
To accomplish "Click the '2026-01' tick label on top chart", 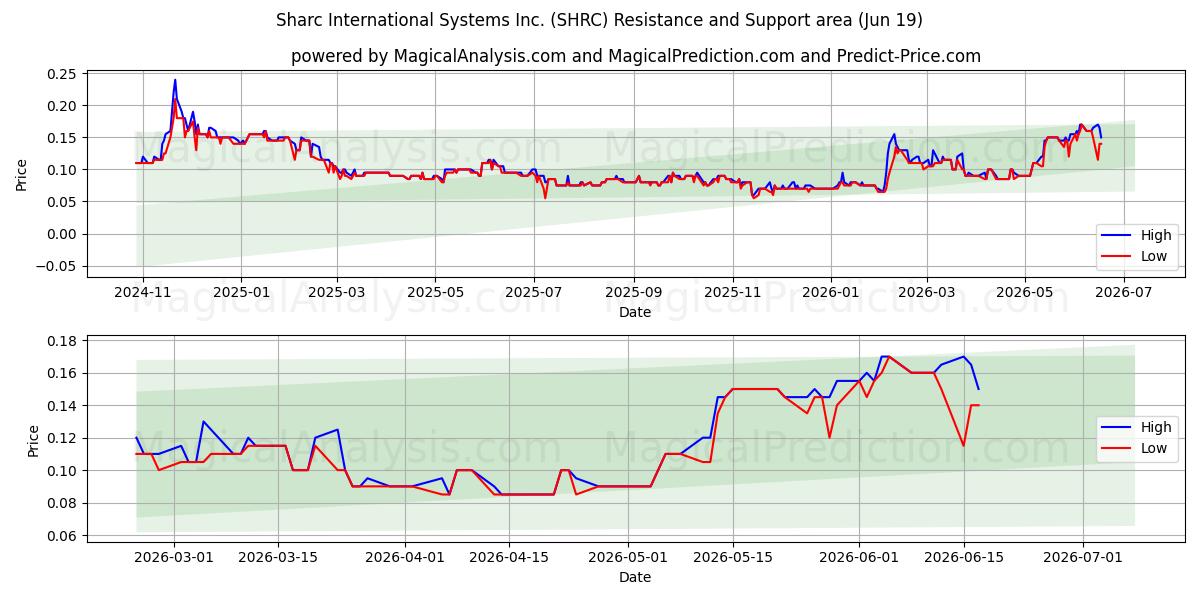I will [830, 292].
